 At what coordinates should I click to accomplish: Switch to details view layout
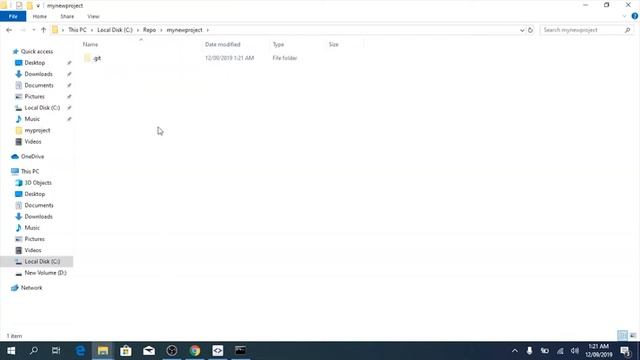[622, 336]
